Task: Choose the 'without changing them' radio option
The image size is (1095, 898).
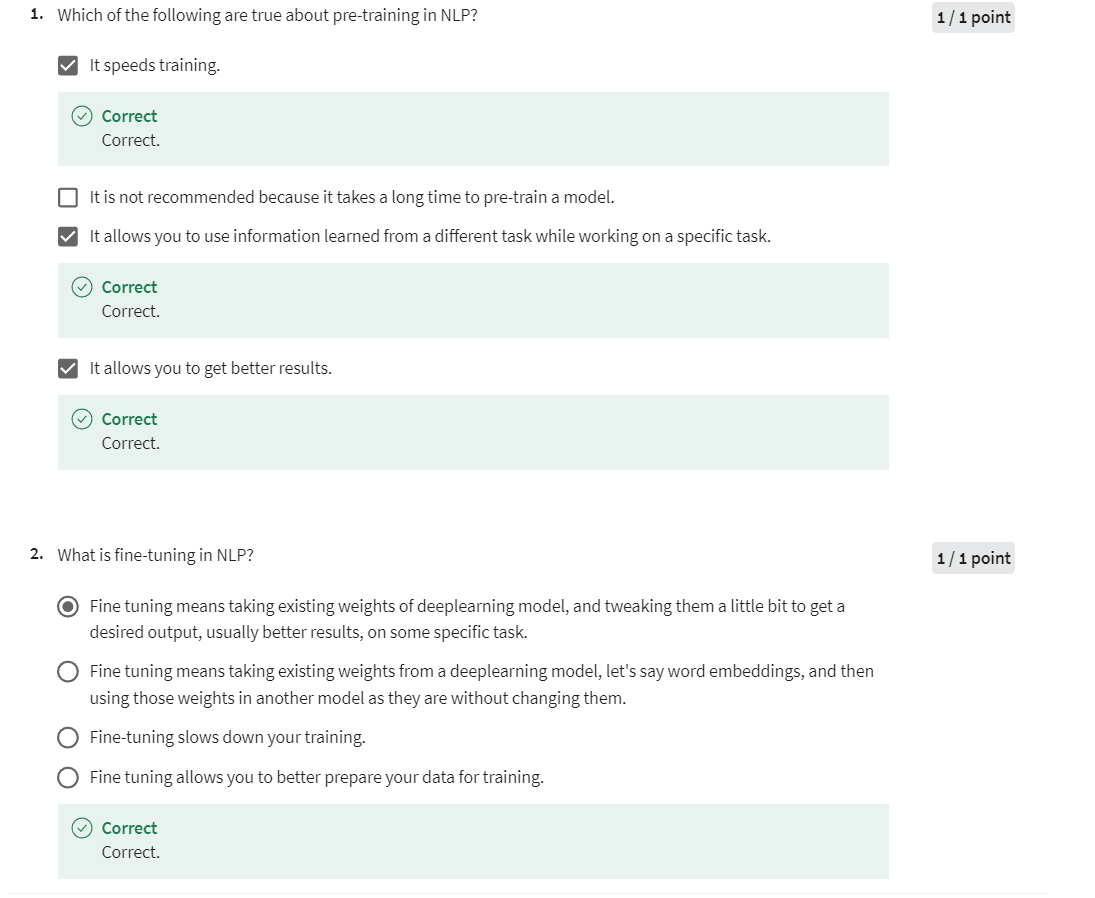Action: [68, 672]
